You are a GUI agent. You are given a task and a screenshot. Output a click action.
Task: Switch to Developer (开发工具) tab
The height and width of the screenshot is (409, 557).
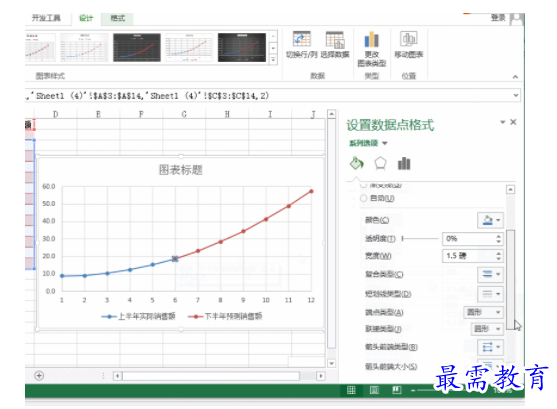(46, 18)
